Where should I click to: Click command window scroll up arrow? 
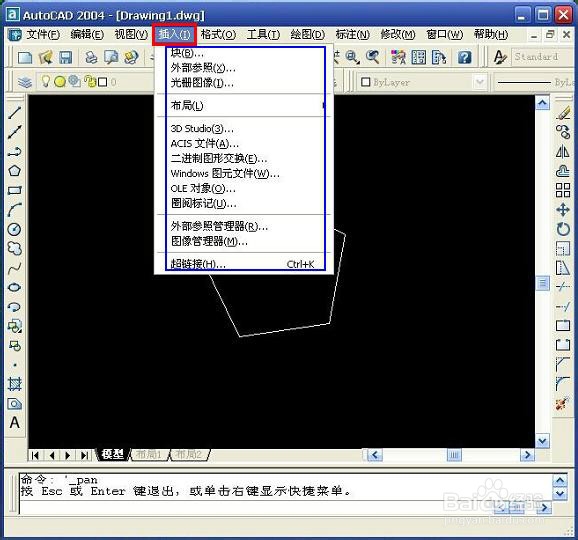pos(560,480)
